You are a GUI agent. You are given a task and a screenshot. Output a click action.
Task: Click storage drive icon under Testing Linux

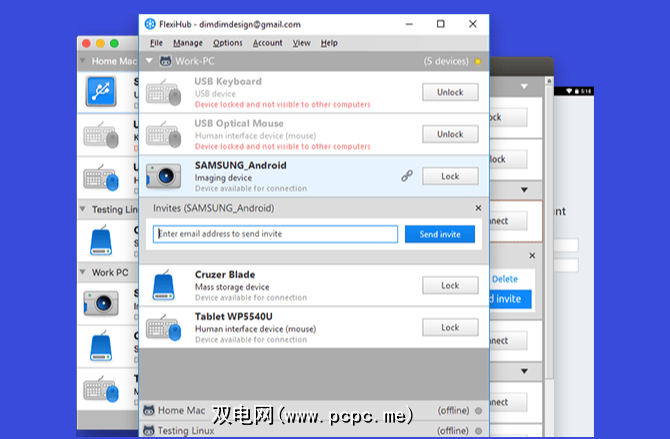(101, 240)
